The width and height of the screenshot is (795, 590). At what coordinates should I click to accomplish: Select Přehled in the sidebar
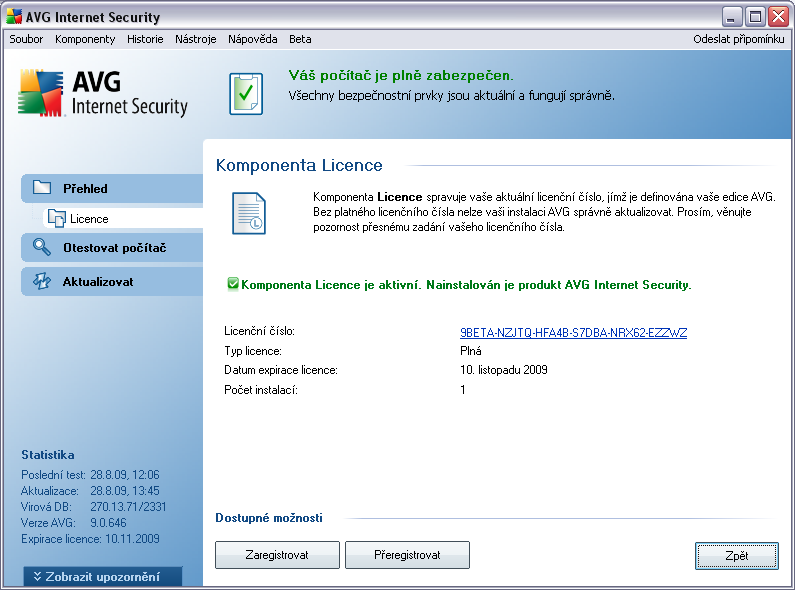(112, 188)
